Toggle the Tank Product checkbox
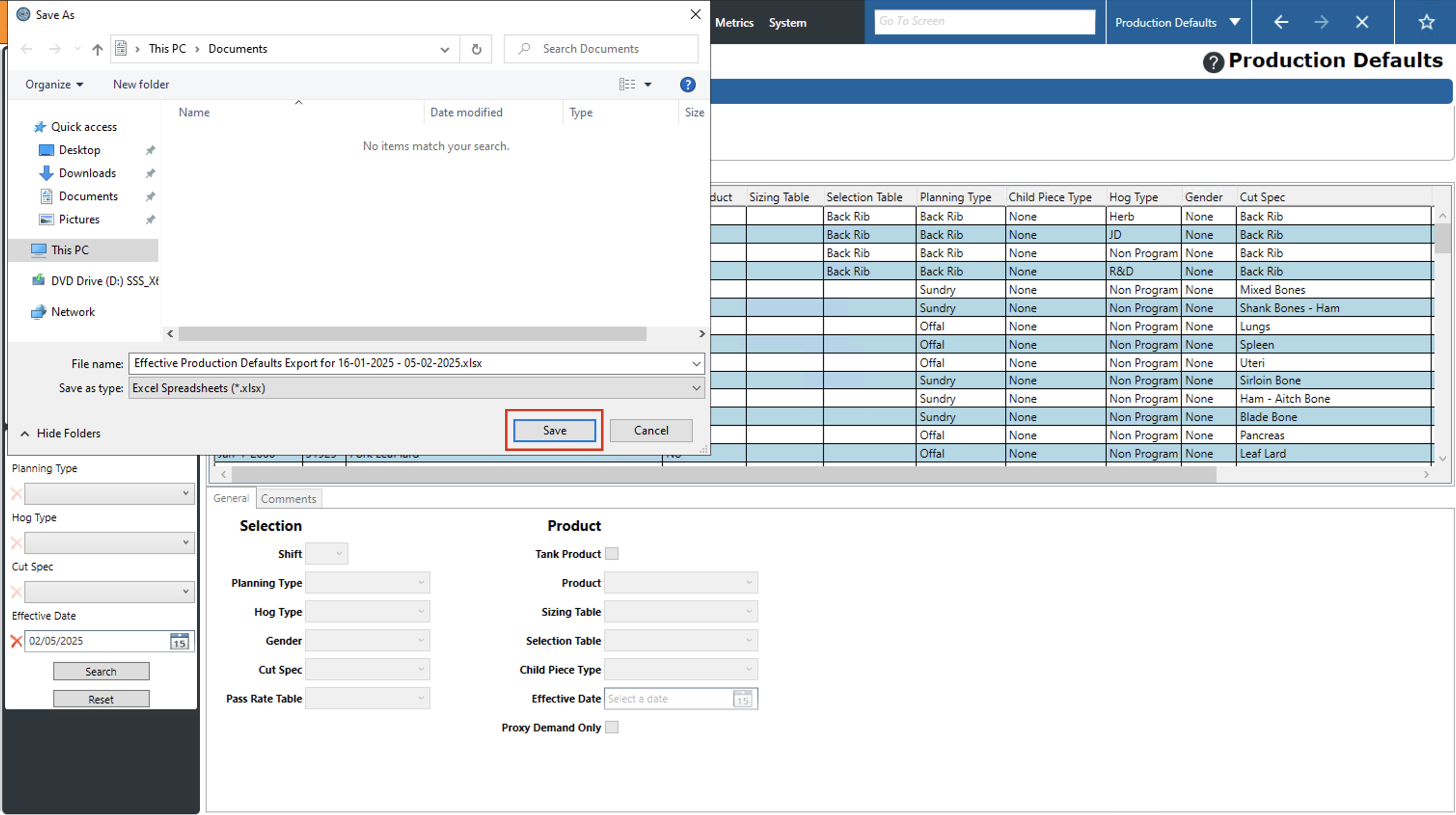Screen dimensions: 1456x815 pos(612,554)
